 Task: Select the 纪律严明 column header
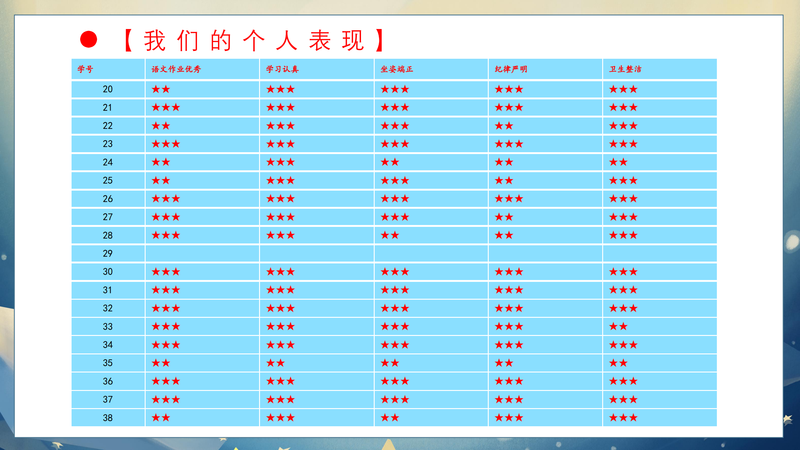click(x=545, y=69)
